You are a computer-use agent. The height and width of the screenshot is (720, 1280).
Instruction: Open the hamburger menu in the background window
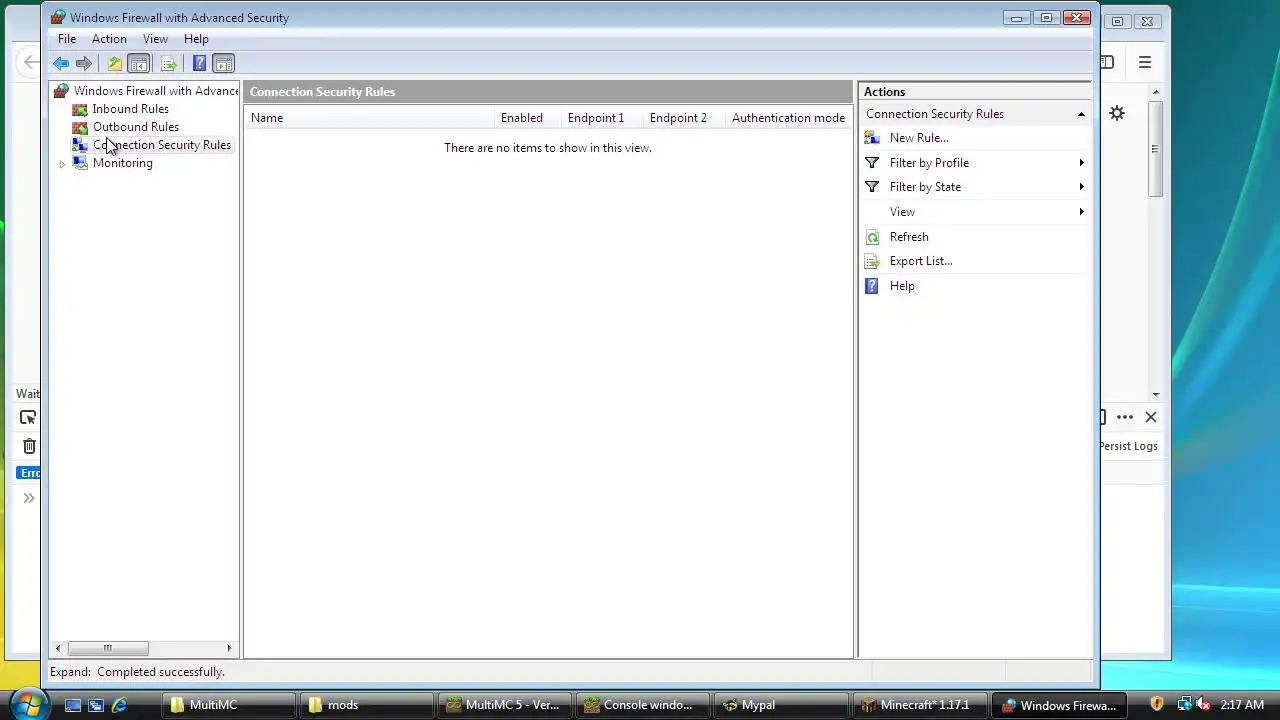point(1145,62)
